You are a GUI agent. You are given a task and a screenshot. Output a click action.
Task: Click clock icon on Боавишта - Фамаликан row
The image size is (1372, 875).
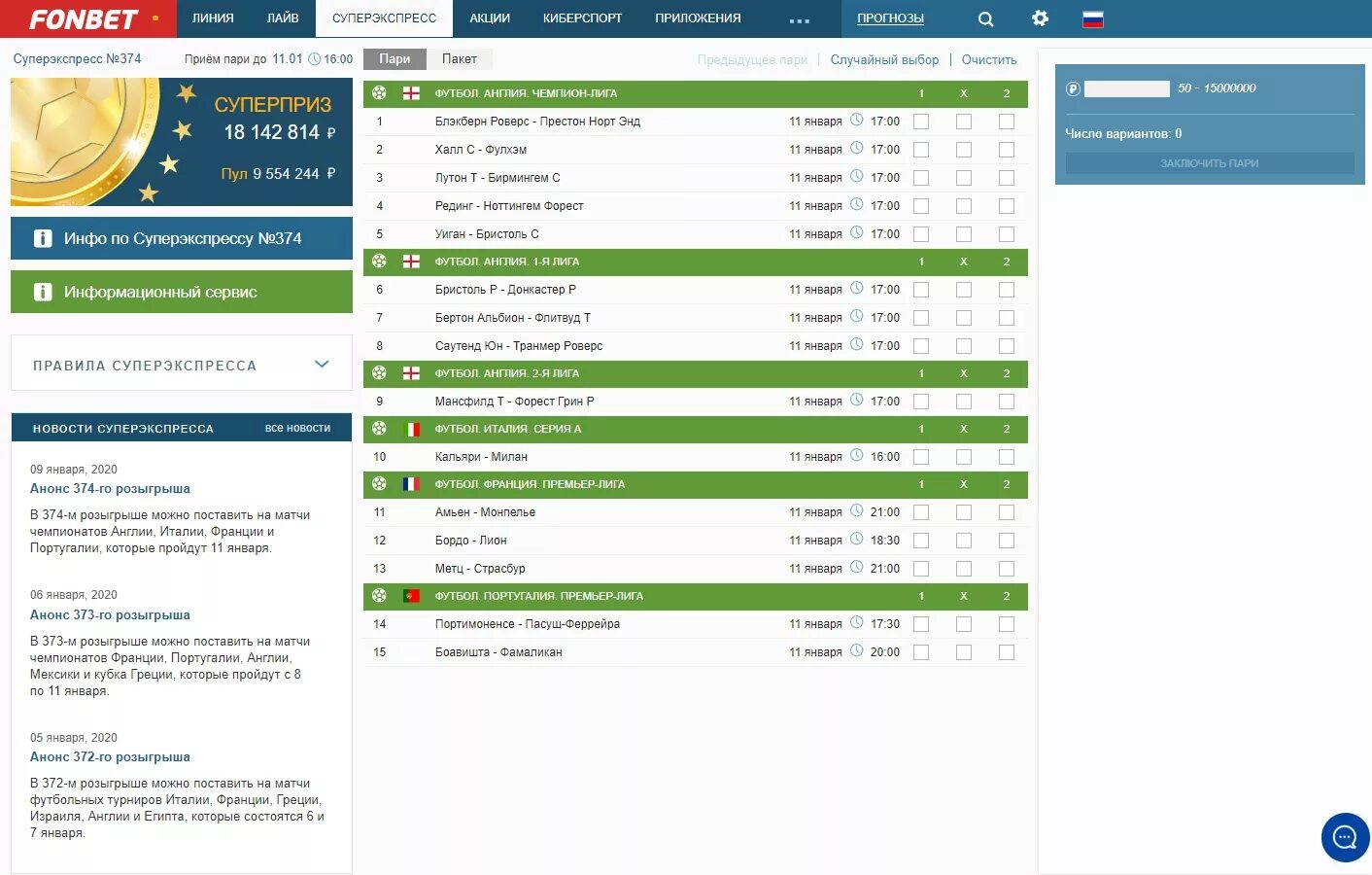coord(857,651)
